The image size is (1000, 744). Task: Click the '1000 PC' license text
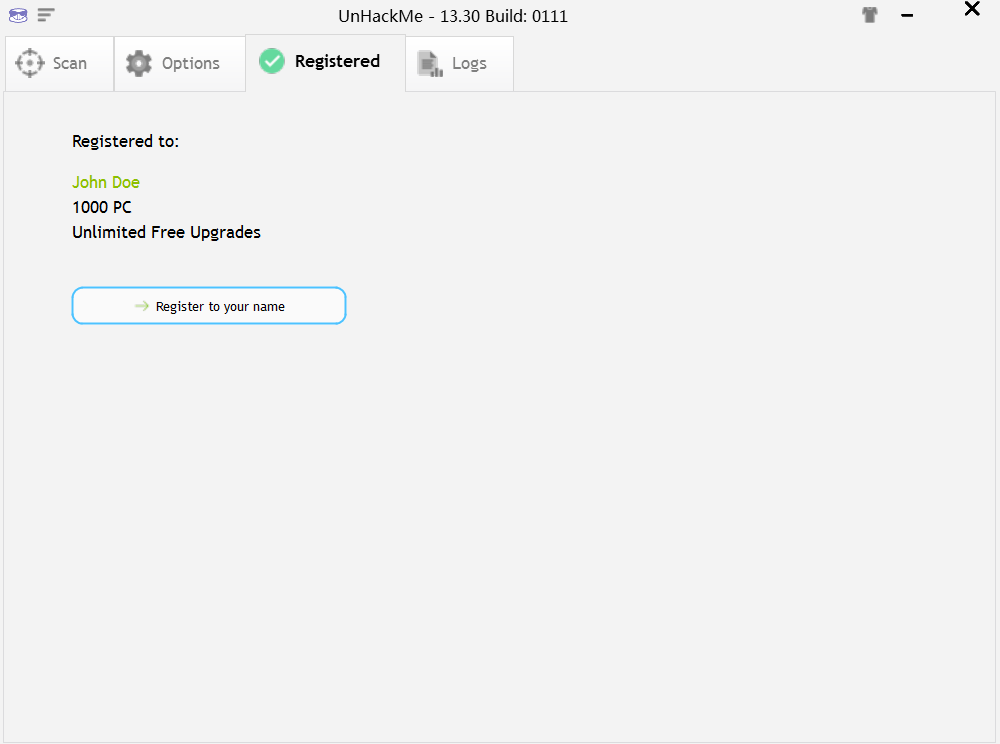(102, 207)
